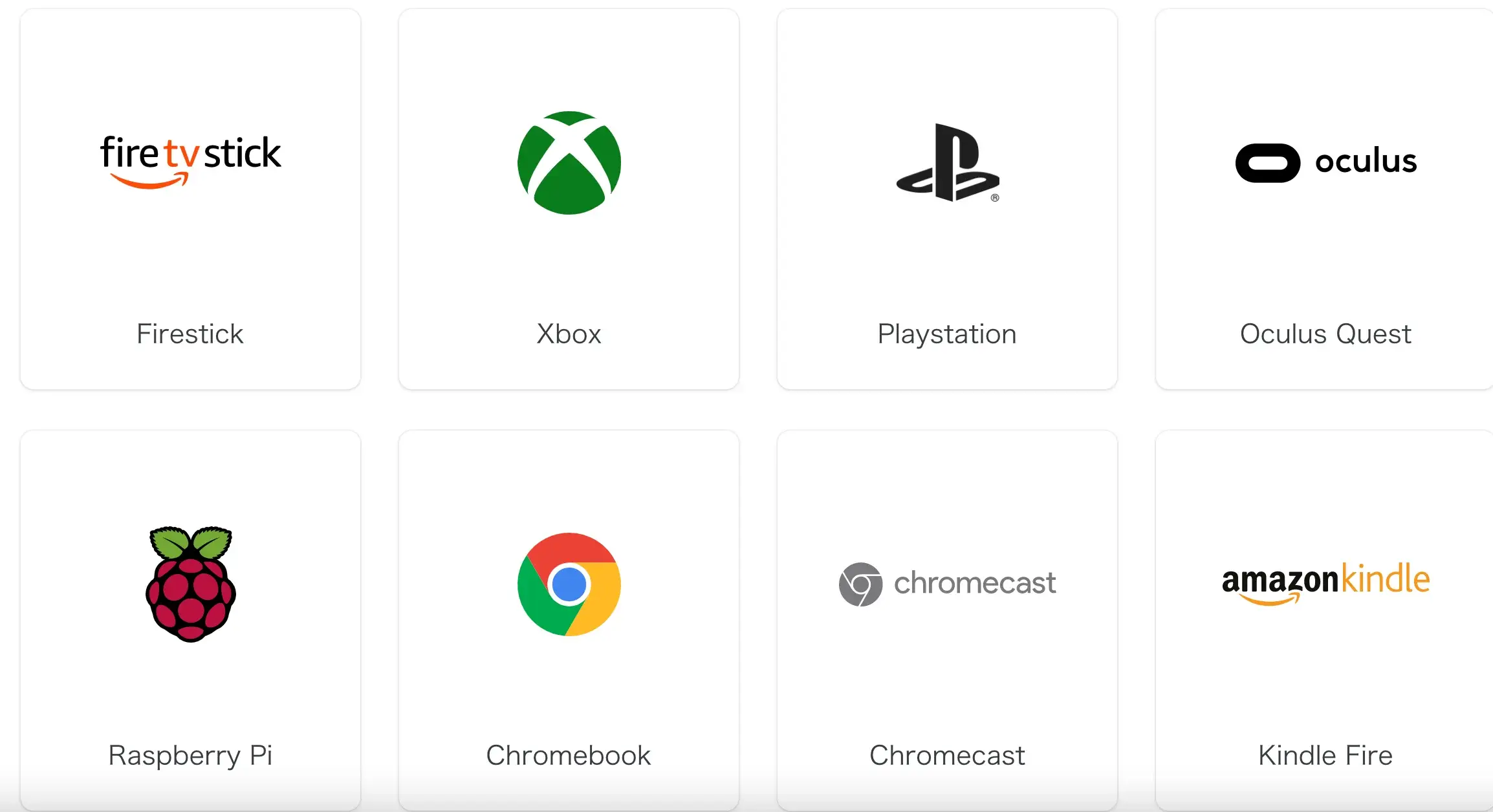Click the Fire TV Stick logo
Viewport: 1493px width, 812px height.
click(x=190, y=162)
